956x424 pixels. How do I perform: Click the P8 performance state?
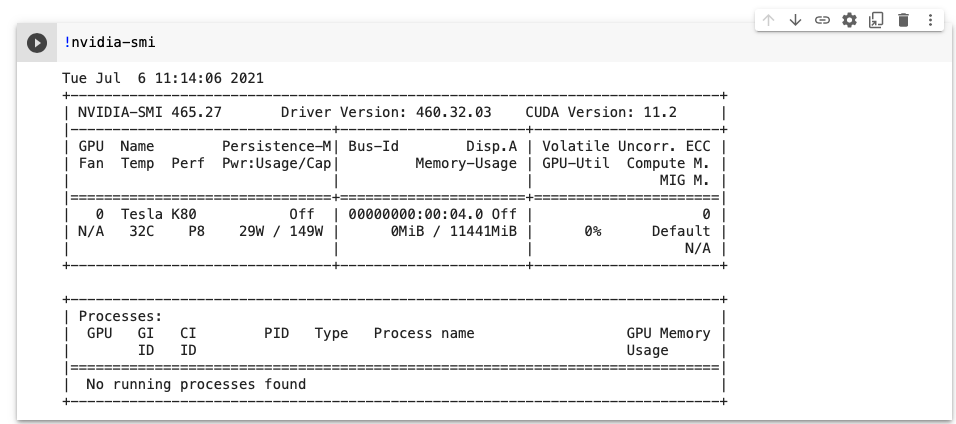196,231
